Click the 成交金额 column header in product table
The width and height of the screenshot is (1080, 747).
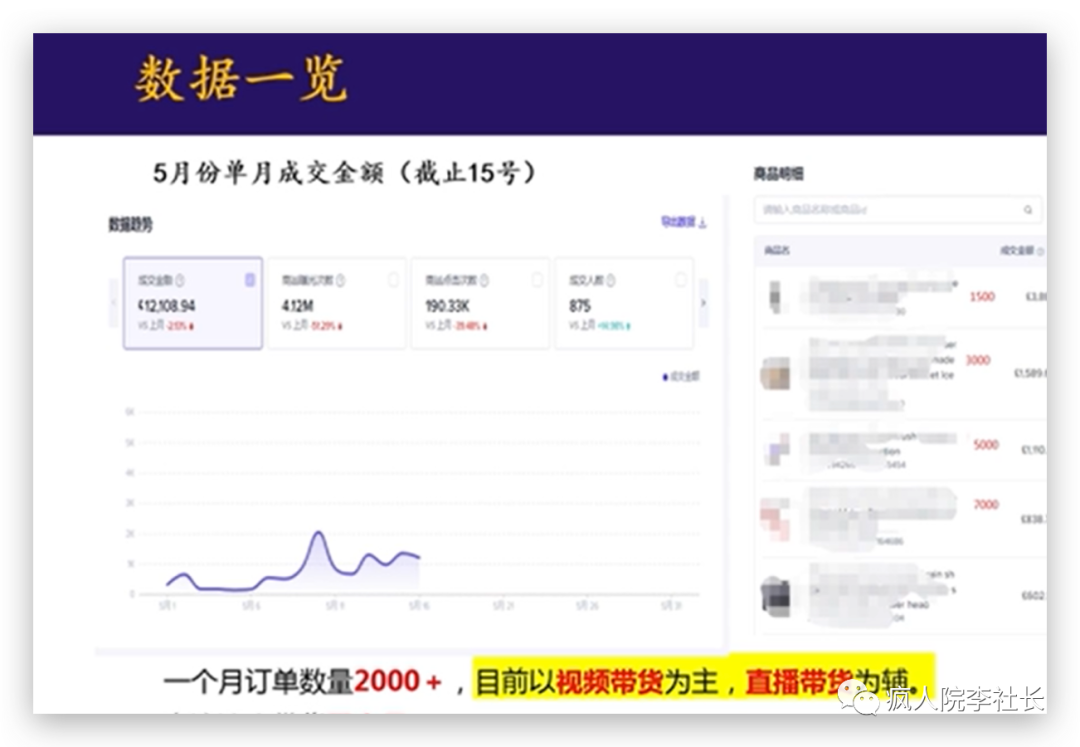tap(1014, 251)
